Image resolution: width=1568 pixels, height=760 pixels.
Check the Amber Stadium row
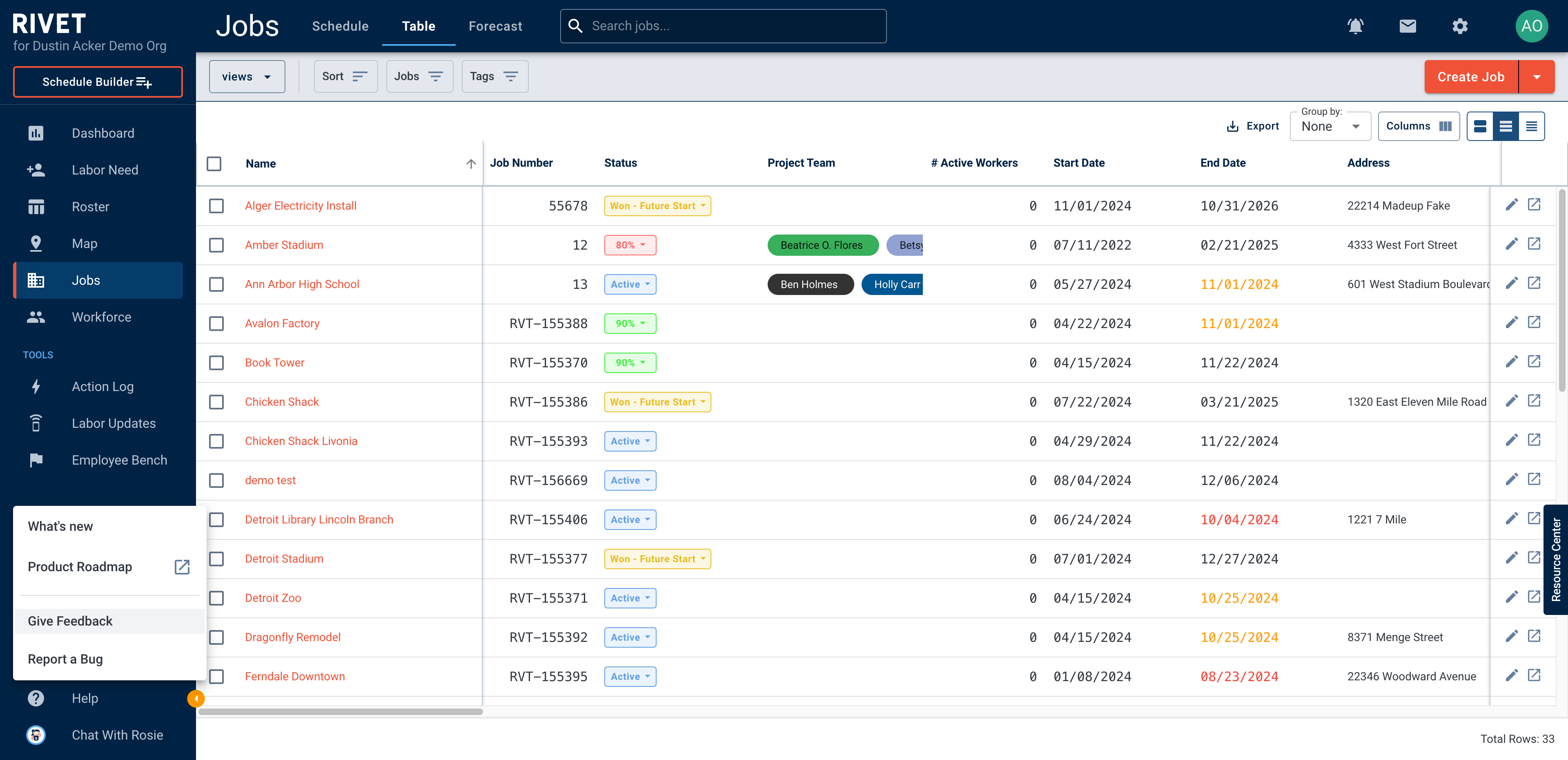[216, 245]
